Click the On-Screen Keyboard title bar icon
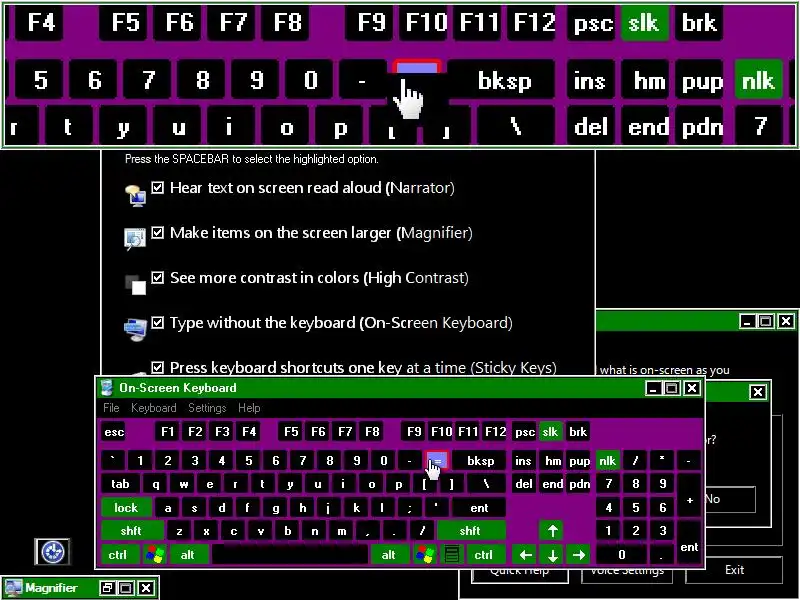This screenshot has height=600, width=800. point(107,388)
